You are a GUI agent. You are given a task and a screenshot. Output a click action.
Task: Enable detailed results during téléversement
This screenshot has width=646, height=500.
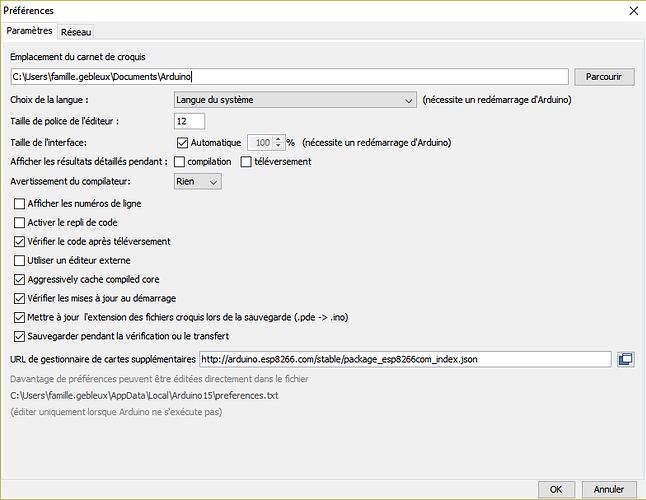[246, 162]
